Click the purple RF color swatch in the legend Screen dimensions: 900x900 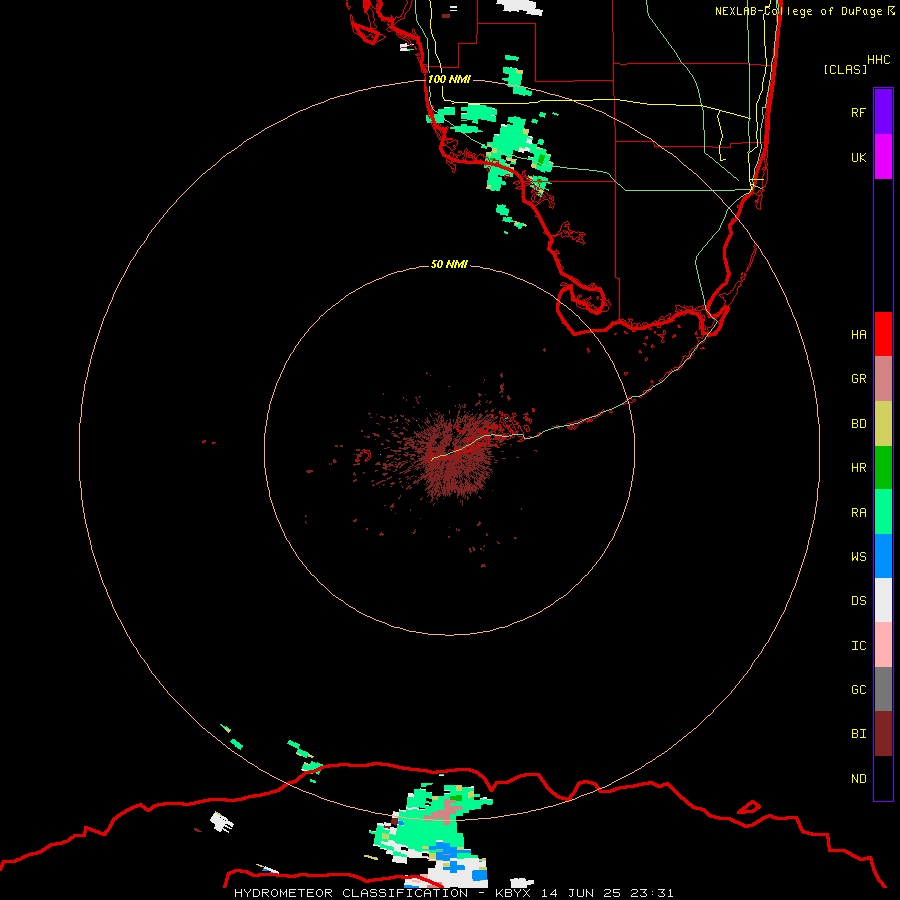(x=883, y=112)
